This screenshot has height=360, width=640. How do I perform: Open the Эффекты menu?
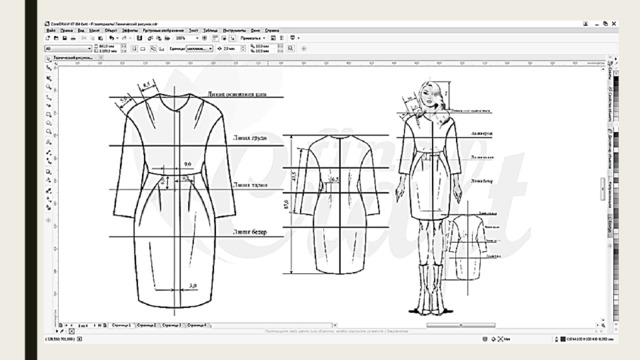pyautogui.click(x=130, y=31)
